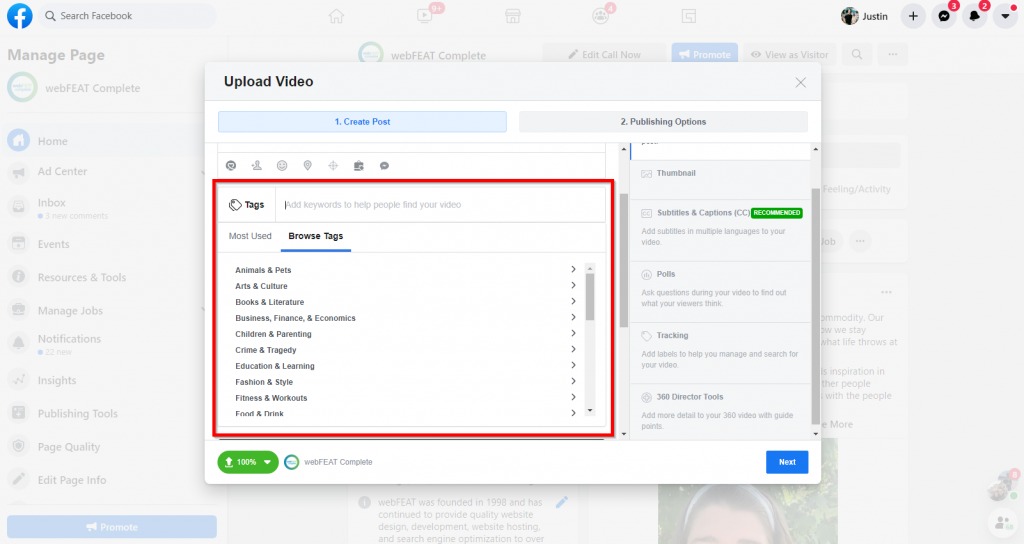Click the tag people icon

click(257, 166)
